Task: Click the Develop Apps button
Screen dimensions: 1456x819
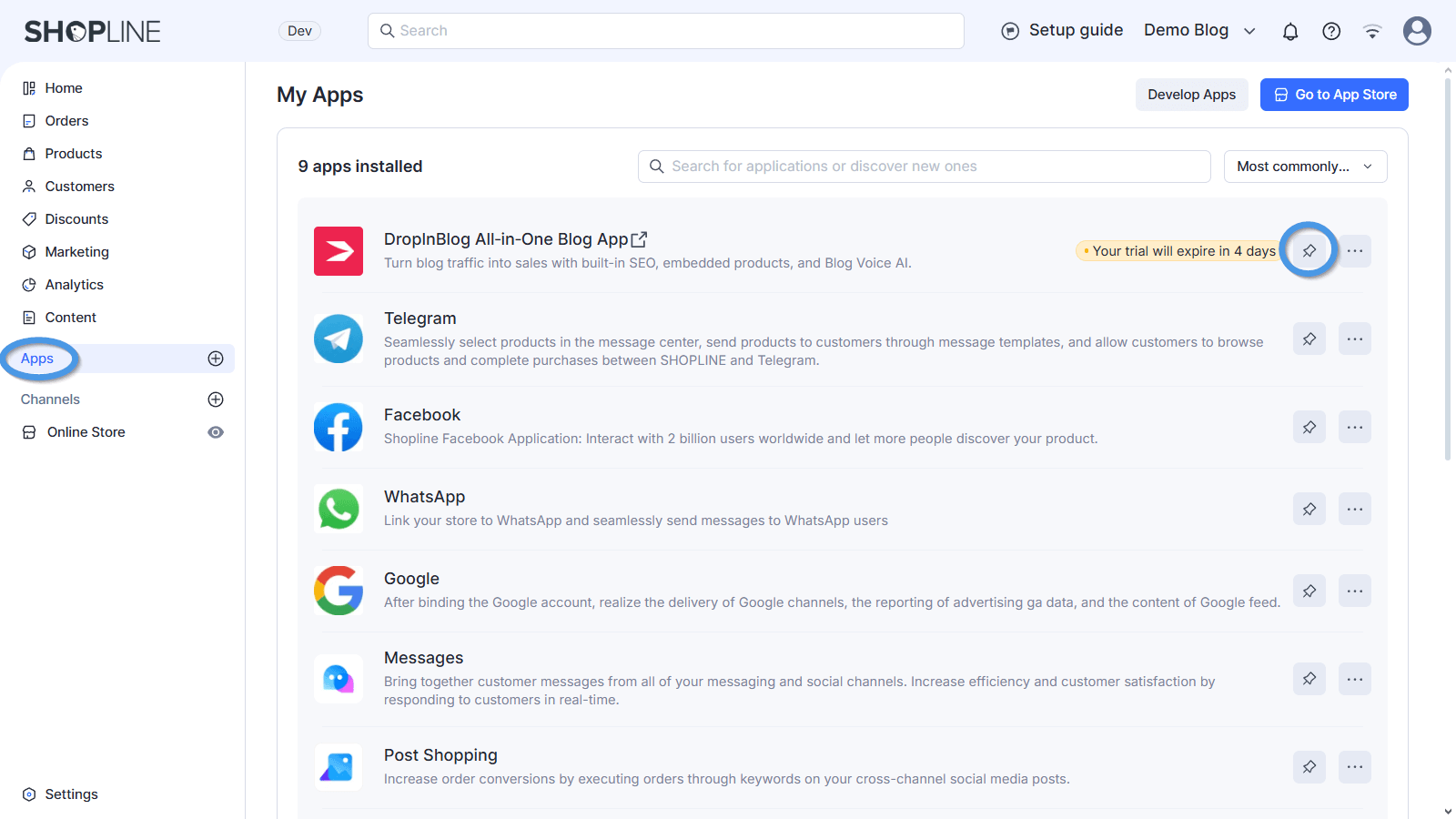Action: 1190,95
